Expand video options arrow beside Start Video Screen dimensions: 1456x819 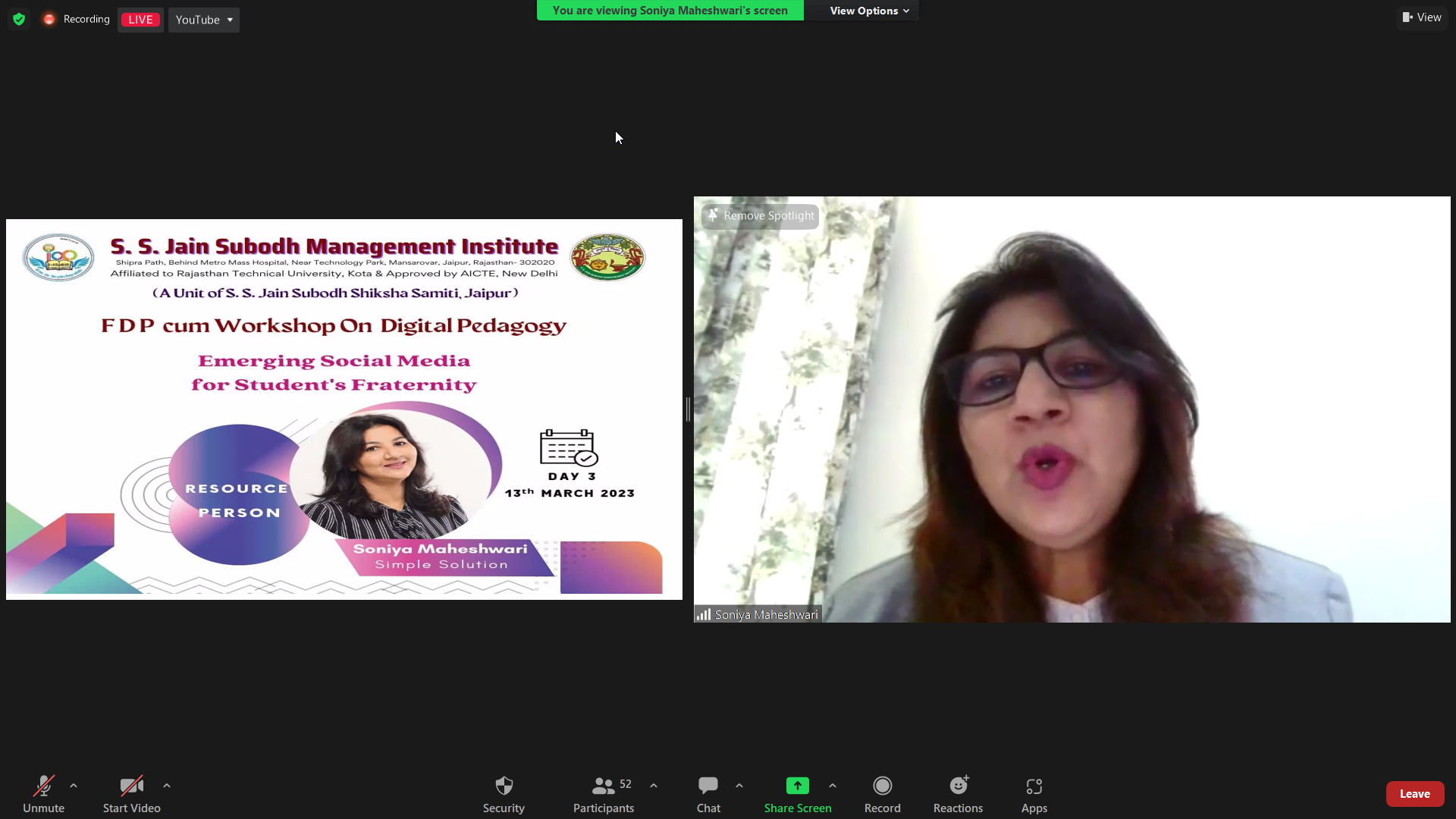167,786
